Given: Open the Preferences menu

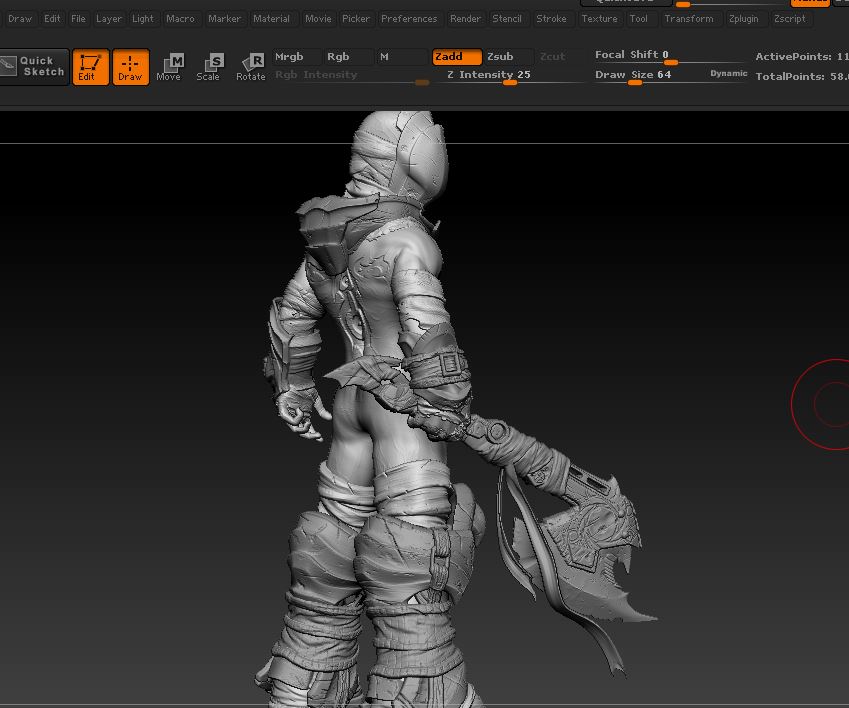Looking at the screenshot, I should [409, 19].
